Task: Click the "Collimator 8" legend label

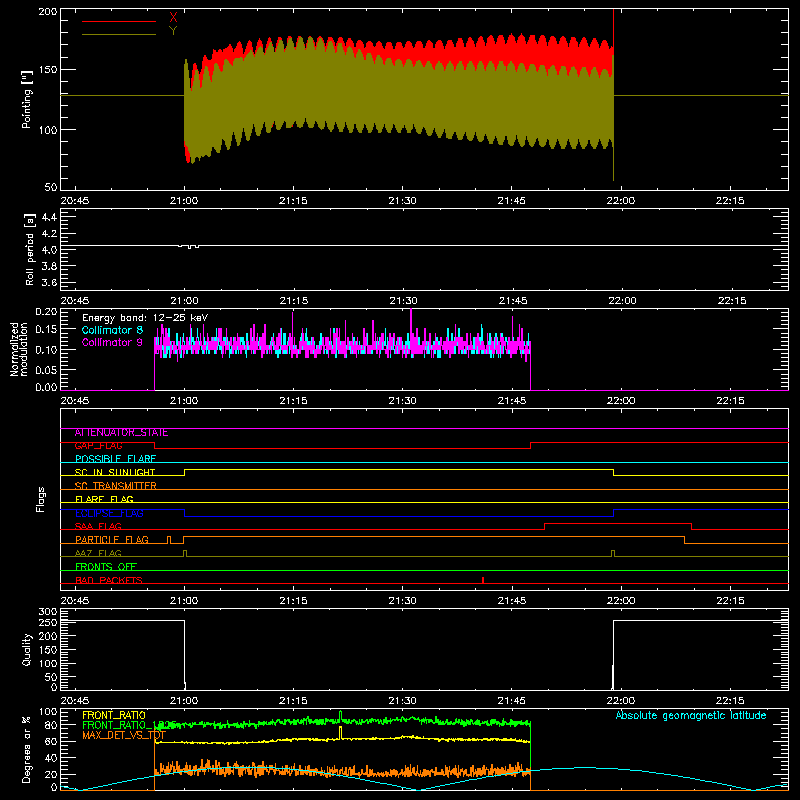Action: coord(112,330)
